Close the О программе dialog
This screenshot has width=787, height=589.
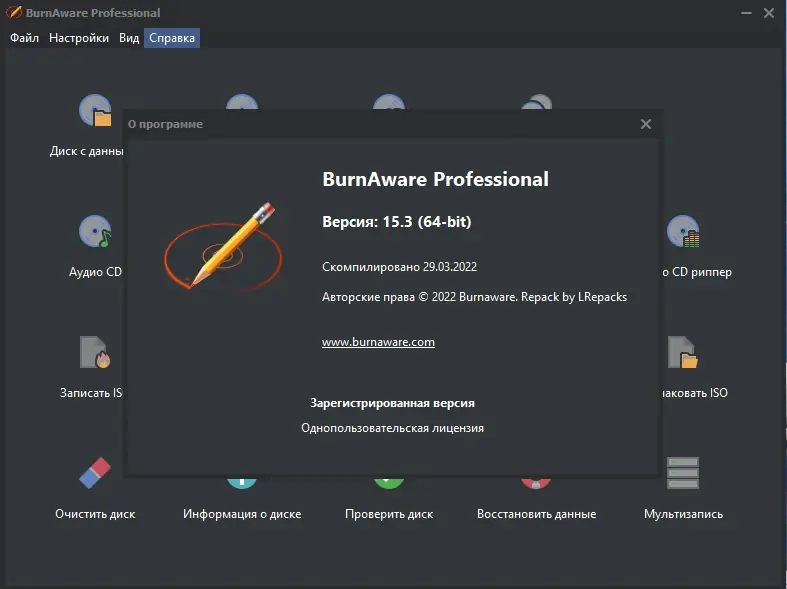point(646,124)
